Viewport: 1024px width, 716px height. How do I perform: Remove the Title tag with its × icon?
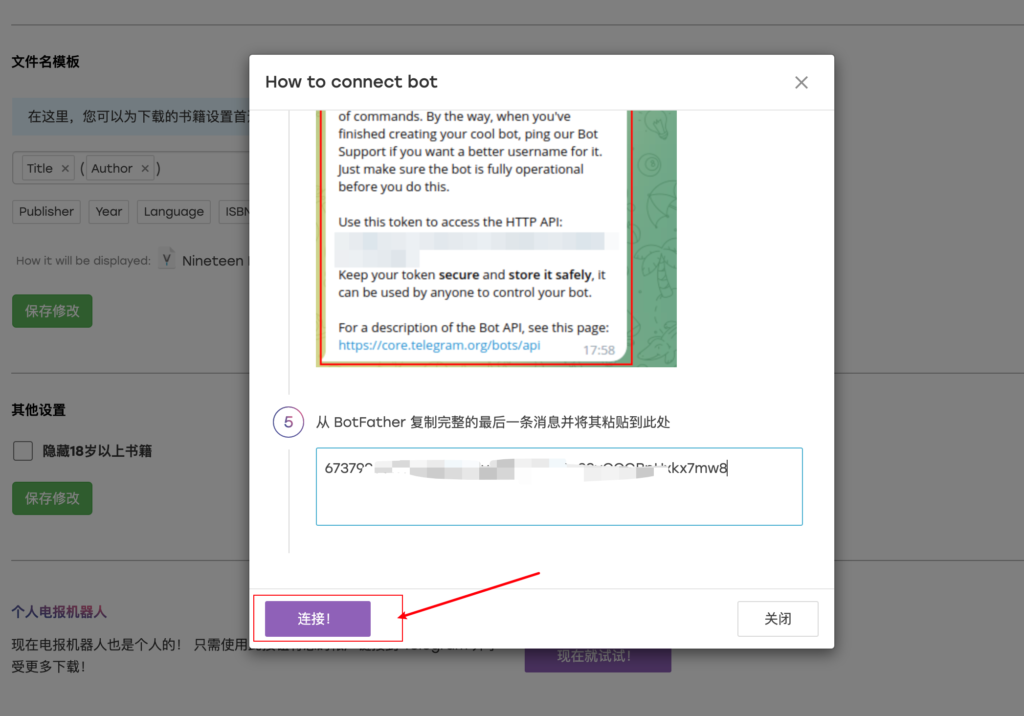[65, 169]
